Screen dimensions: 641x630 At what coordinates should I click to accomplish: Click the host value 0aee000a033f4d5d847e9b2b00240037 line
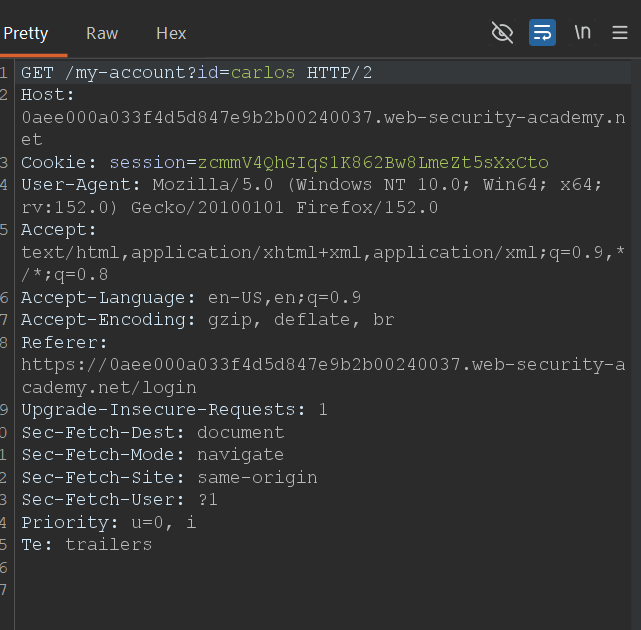323,118
